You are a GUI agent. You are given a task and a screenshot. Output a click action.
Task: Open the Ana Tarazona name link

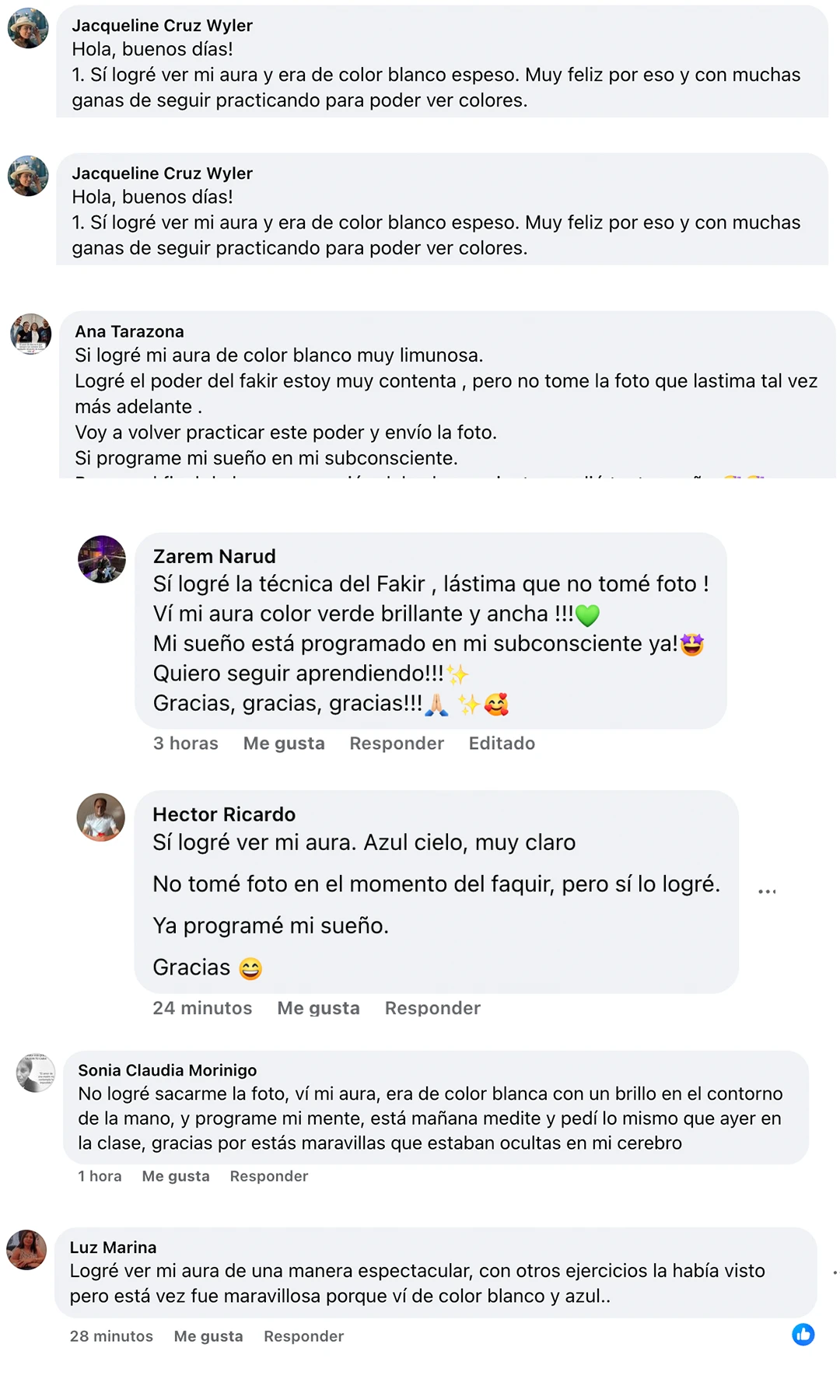click(x=130, y=331)
